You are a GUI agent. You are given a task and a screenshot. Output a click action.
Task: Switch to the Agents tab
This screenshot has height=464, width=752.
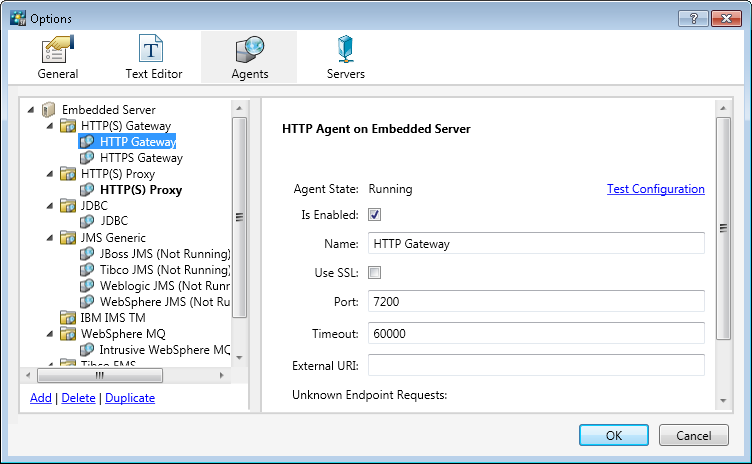pos(249,57)
